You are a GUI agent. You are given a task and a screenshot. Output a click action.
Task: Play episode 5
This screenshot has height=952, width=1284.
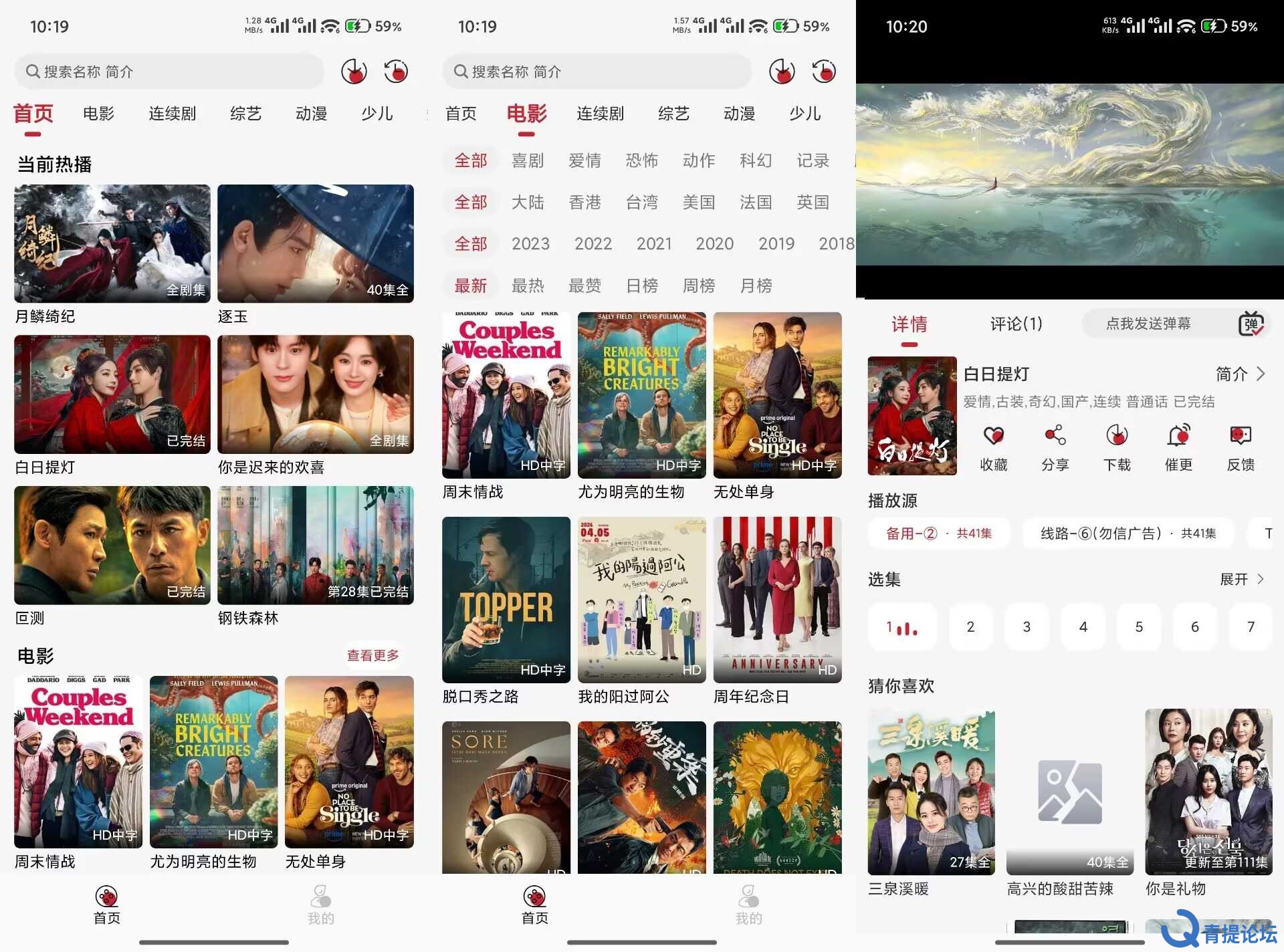click(x=1139, y=627)
